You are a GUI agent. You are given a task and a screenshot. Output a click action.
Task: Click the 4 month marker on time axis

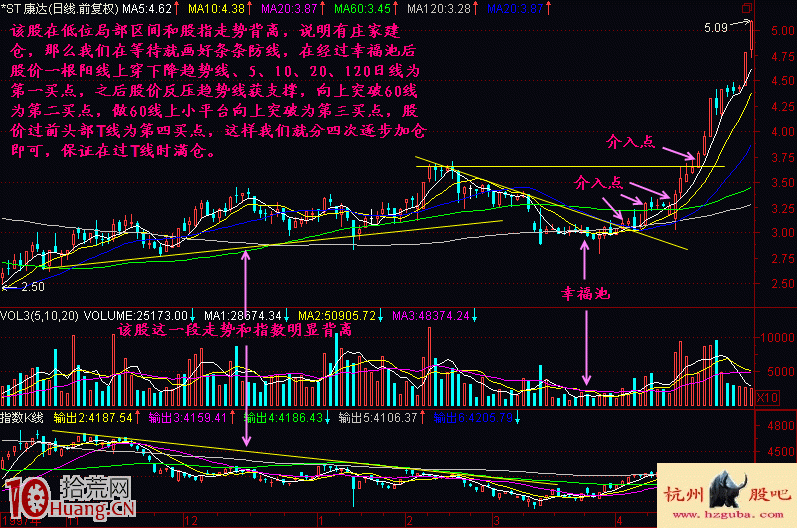coord(619,521)
